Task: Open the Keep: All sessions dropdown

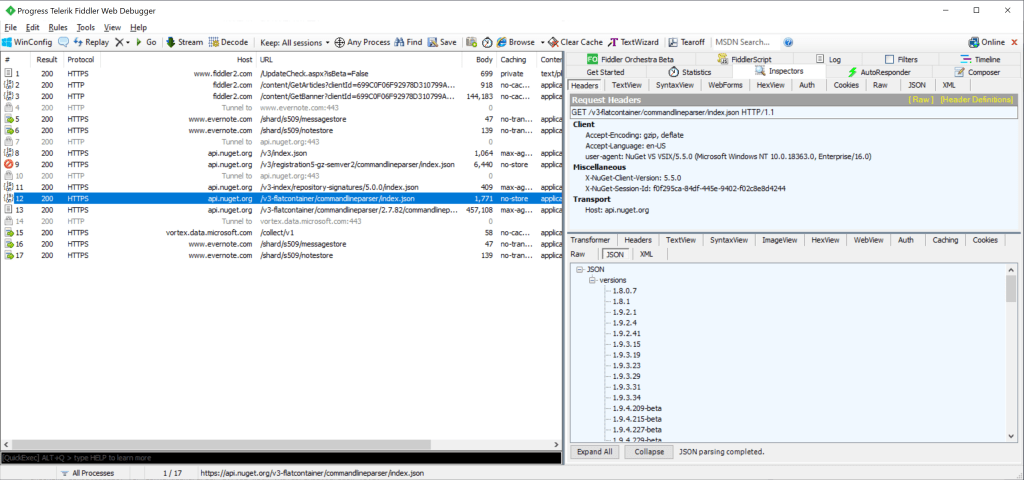Action: click(x=293, y=42)
